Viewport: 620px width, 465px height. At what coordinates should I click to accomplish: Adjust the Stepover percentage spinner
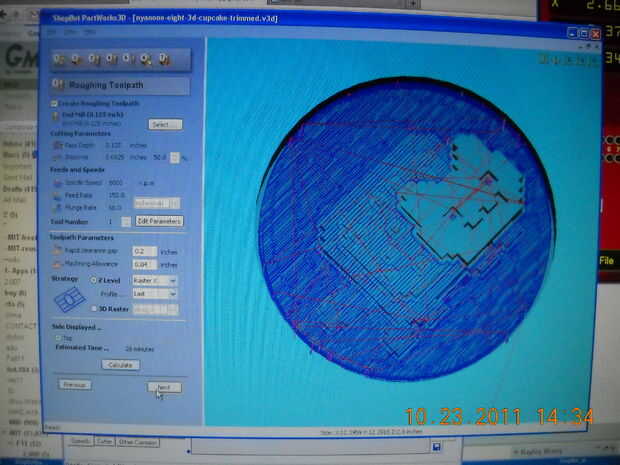click(x=174, y=157)
